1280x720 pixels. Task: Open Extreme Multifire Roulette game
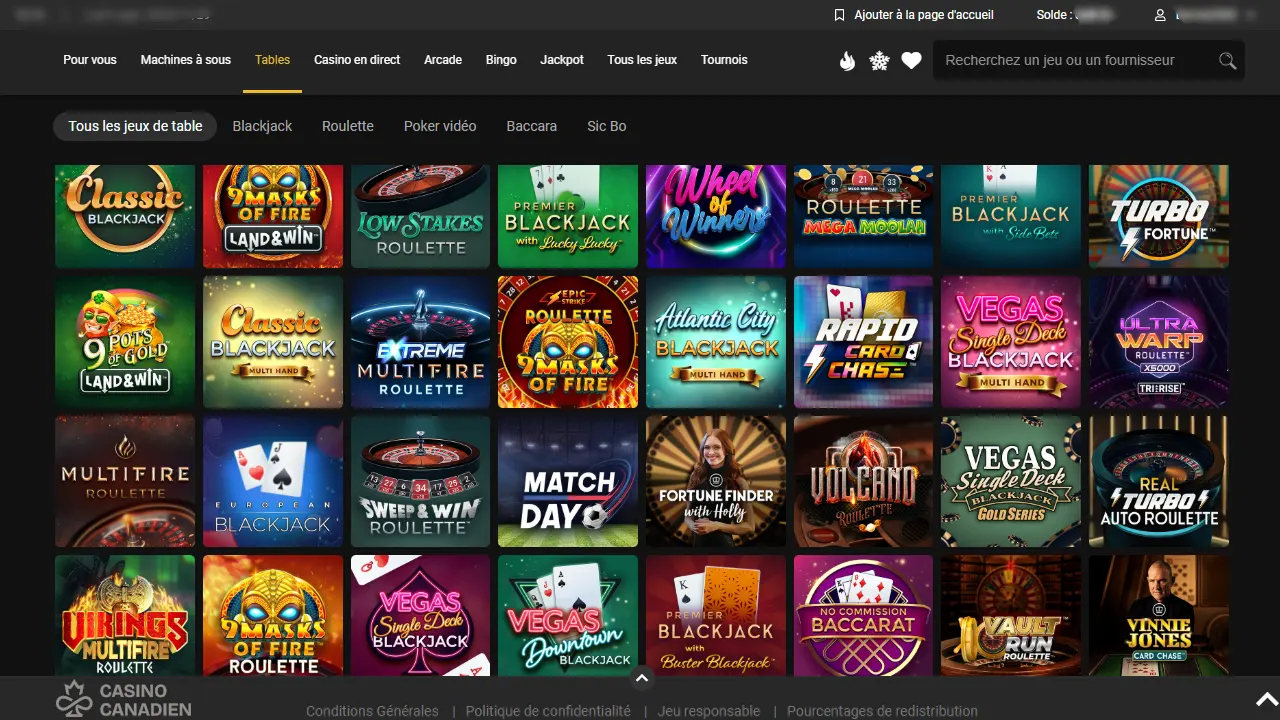click(421, 342)
